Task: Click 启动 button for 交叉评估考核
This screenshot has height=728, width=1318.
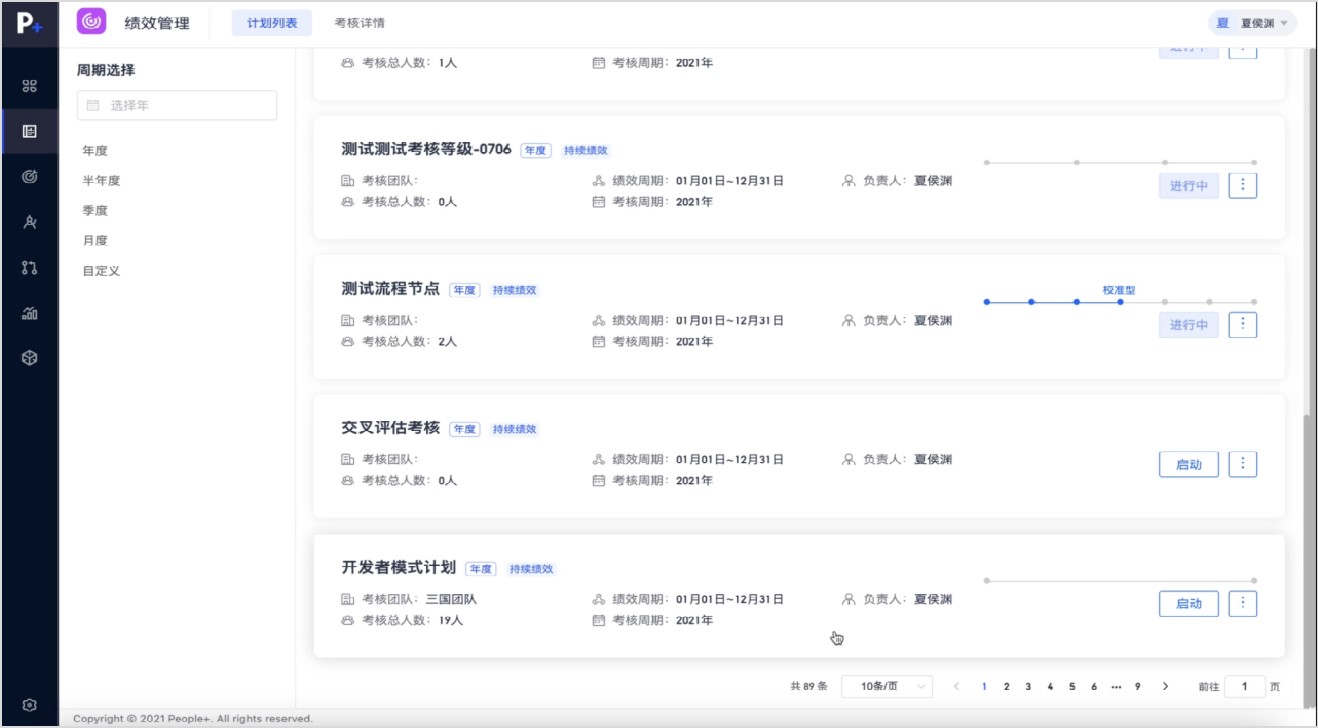Action: tap(1188, 465)
